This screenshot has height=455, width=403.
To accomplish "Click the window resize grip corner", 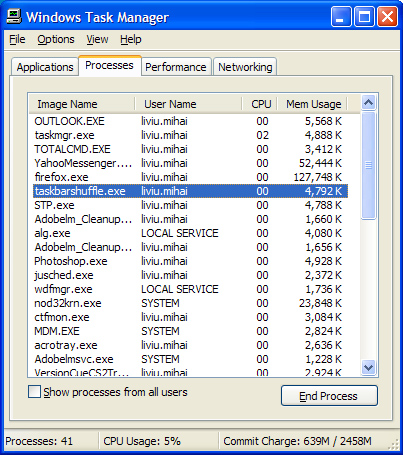I will (394, 444).
